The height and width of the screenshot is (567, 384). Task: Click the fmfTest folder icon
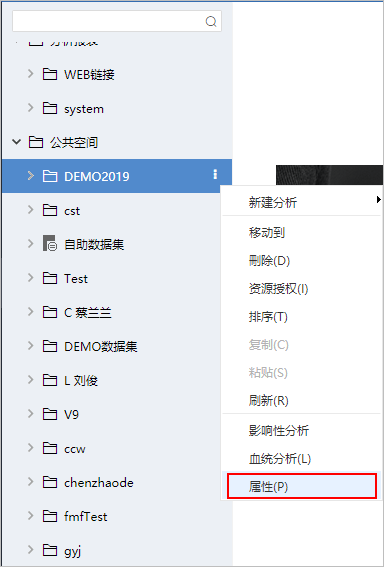click(x=50, y=516)
